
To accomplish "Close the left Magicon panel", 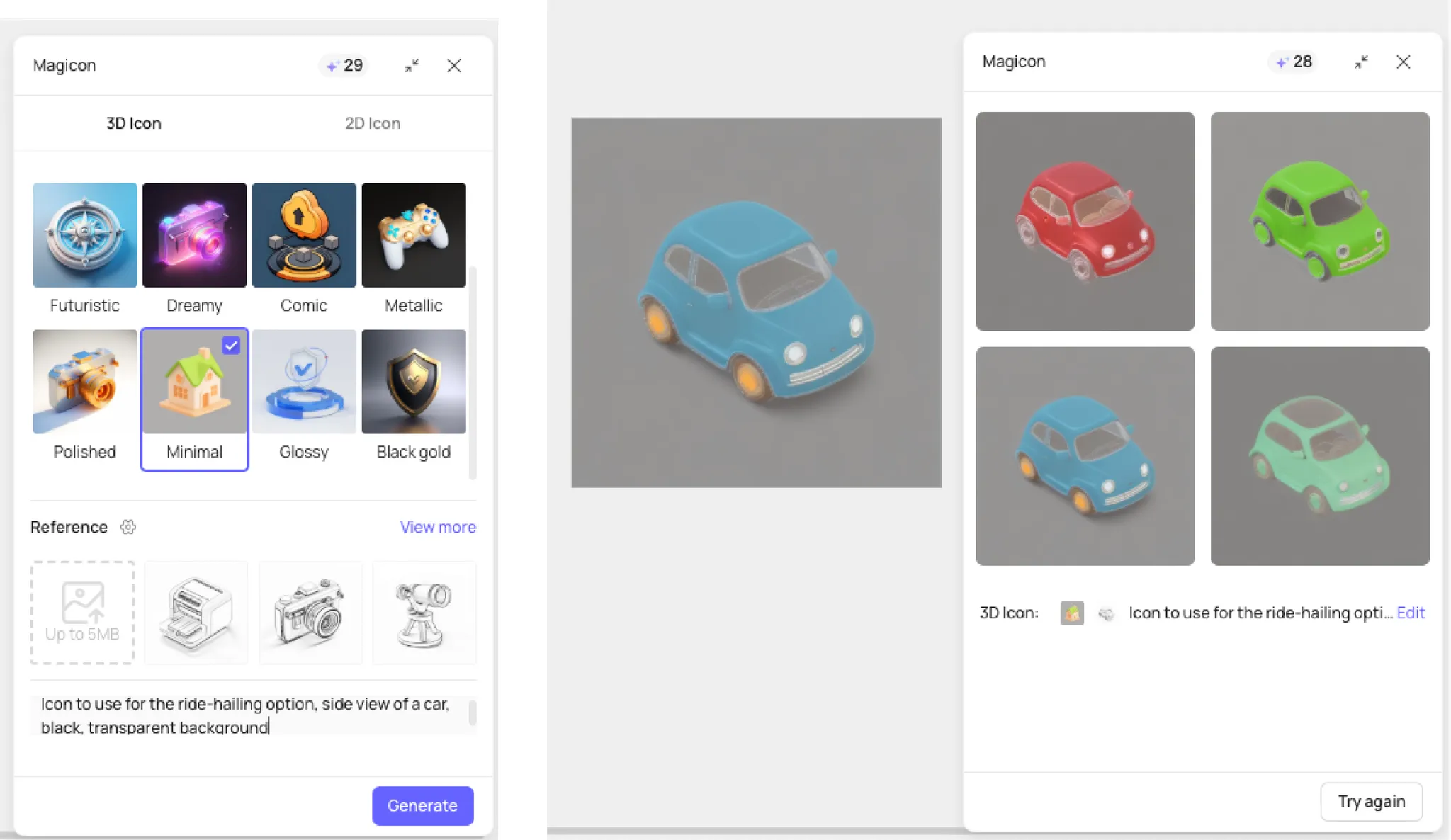I will tap(454, 66).
